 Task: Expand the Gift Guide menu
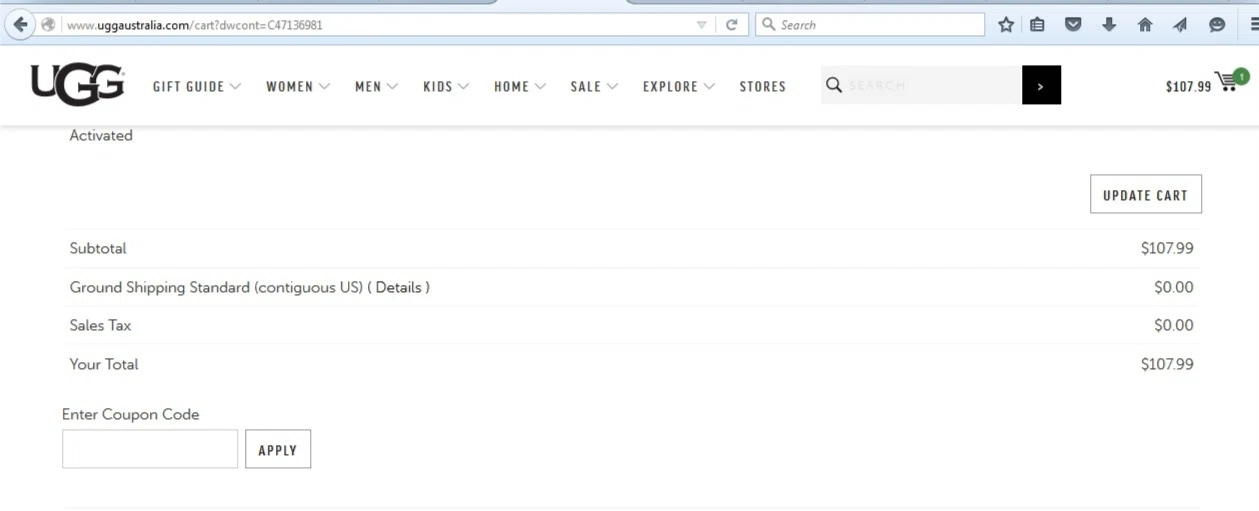tap(196, 87)
